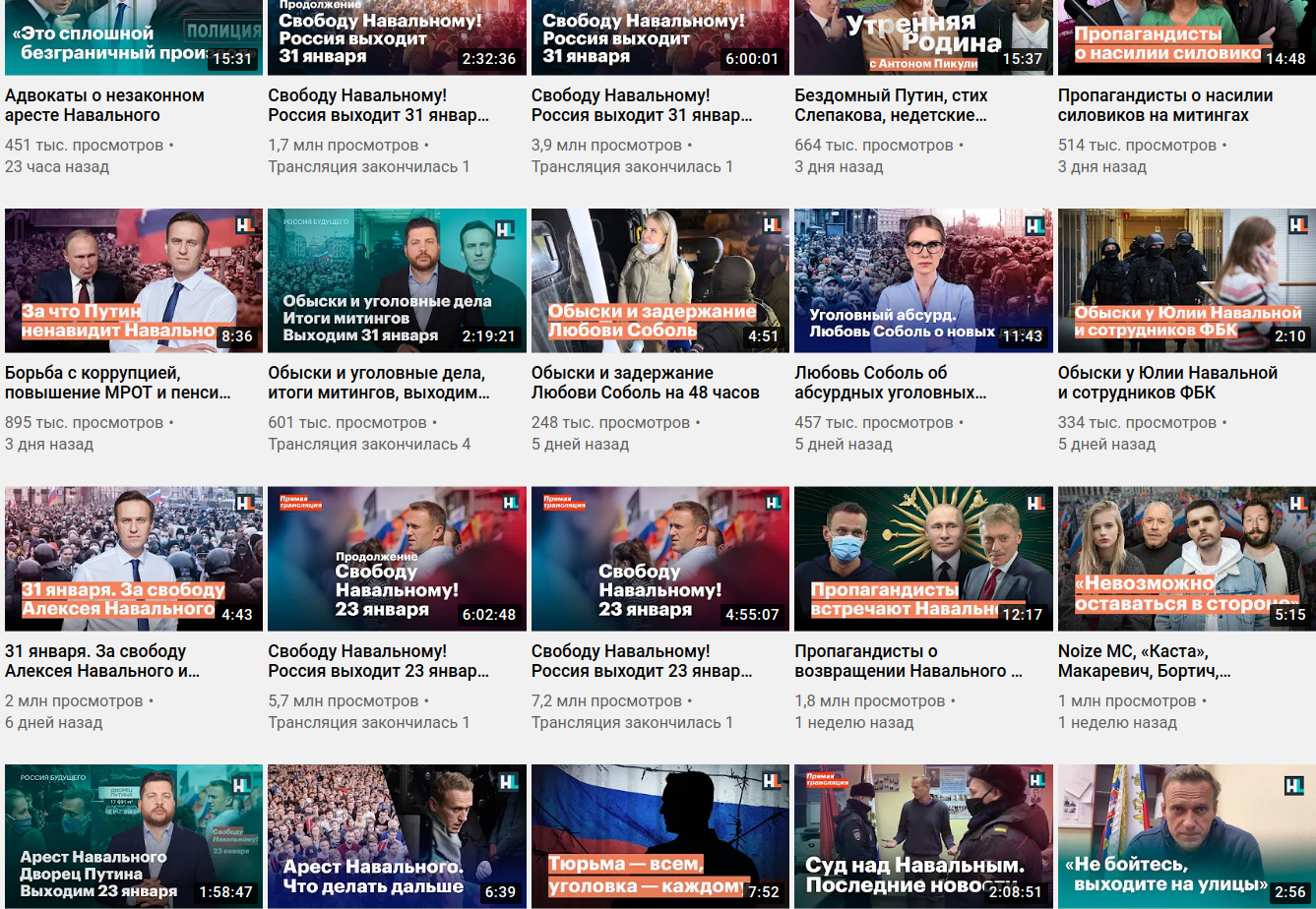Open the 'Обыски у Юлии Навальной' 2:10 thumbnail
Viewport: 1316px width, 909px height.
pos(1187,280)
